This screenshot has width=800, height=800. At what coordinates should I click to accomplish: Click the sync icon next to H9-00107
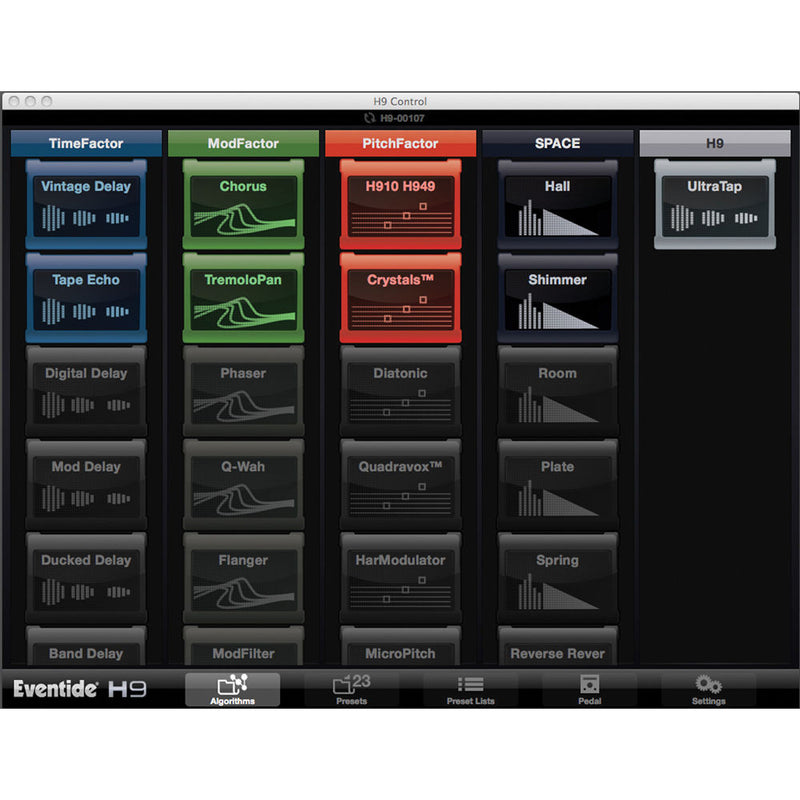pos(371,116)
